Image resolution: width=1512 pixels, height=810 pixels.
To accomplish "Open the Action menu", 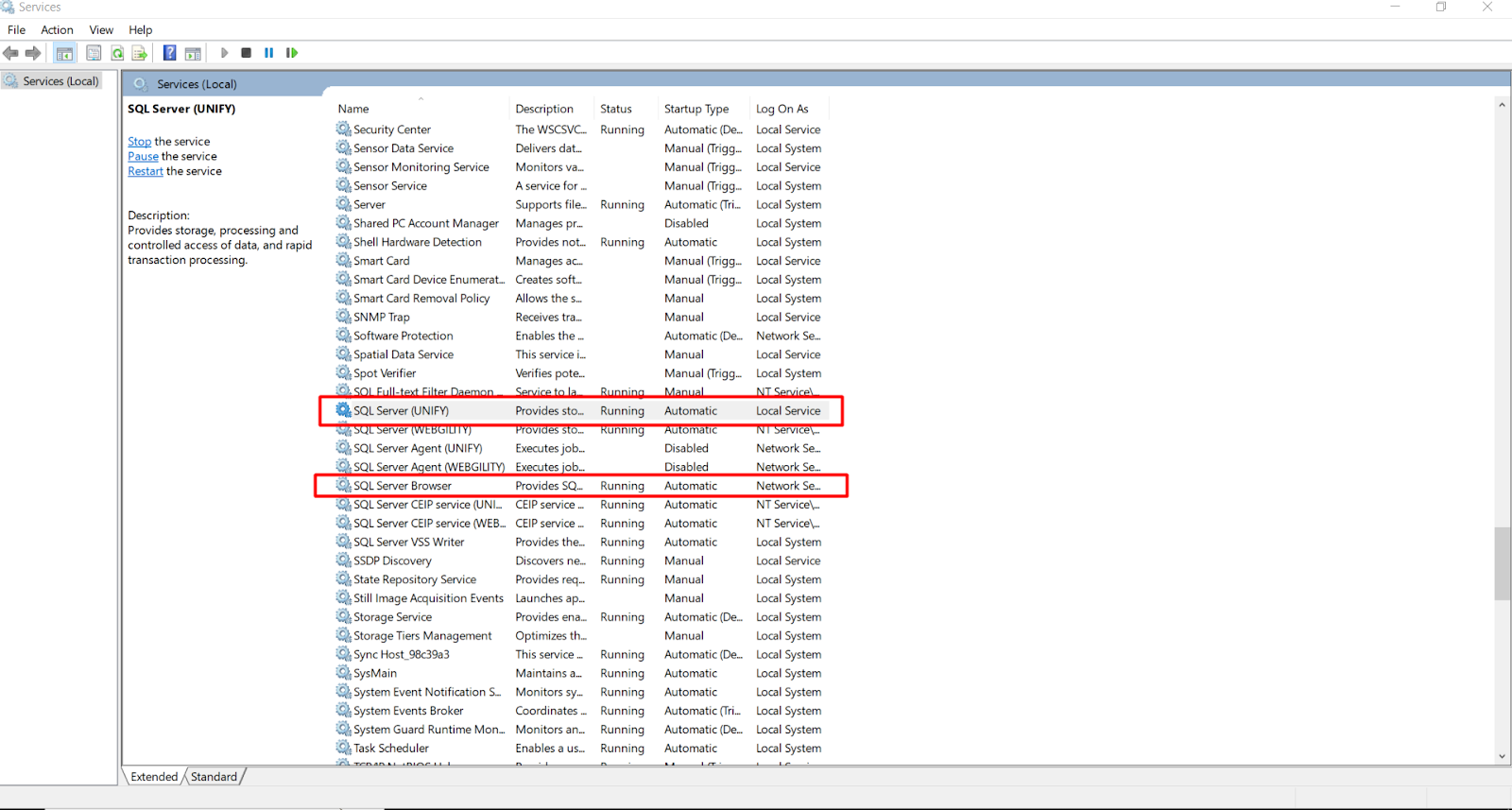I will point(57,30).
